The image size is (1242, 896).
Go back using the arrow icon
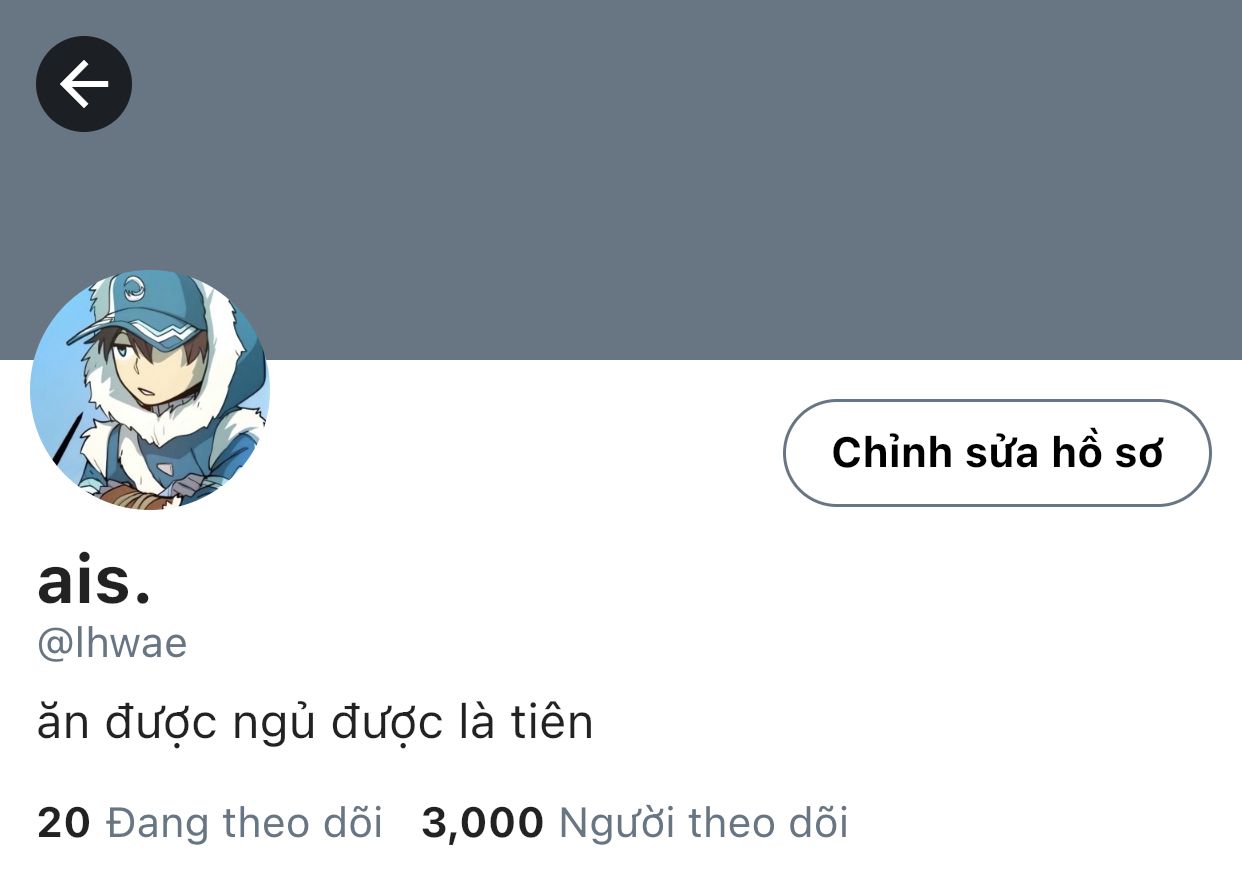[x=84, y=84]
